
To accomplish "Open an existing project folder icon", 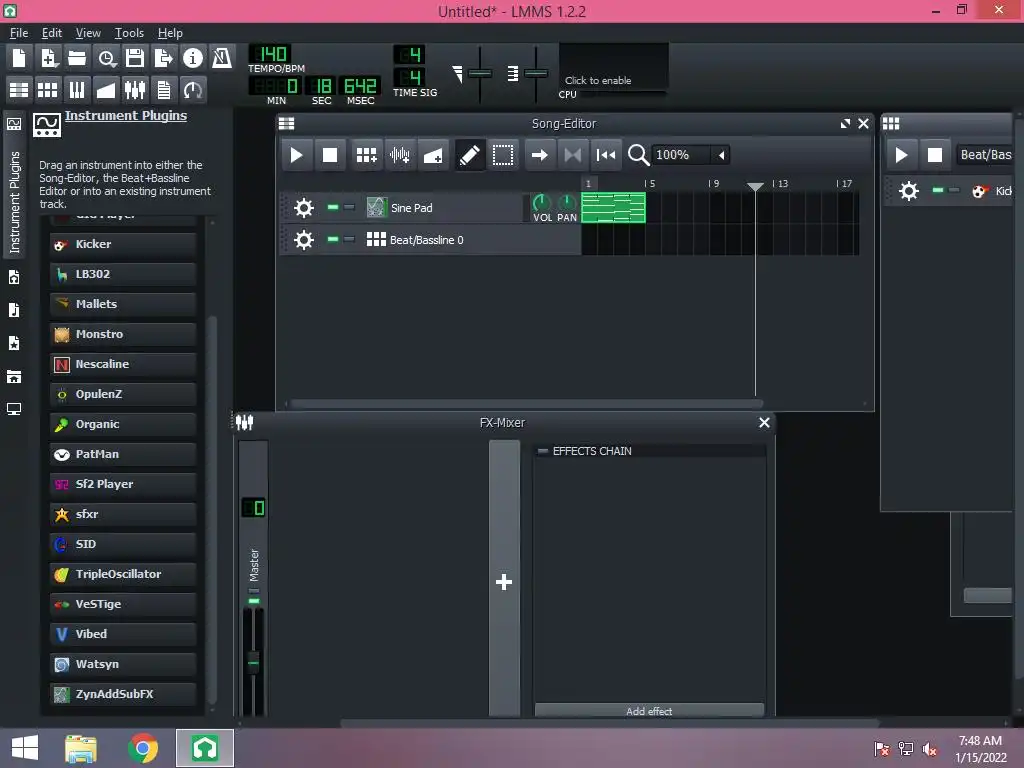I will click(77, 58).
